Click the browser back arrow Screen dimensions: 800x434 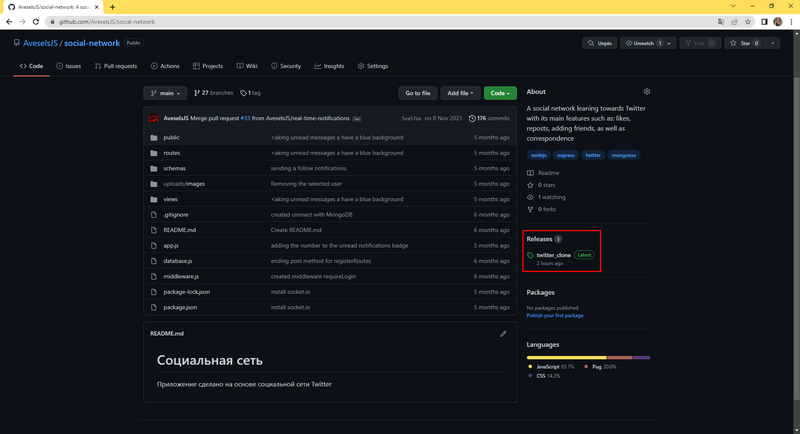tap(9, 21)
